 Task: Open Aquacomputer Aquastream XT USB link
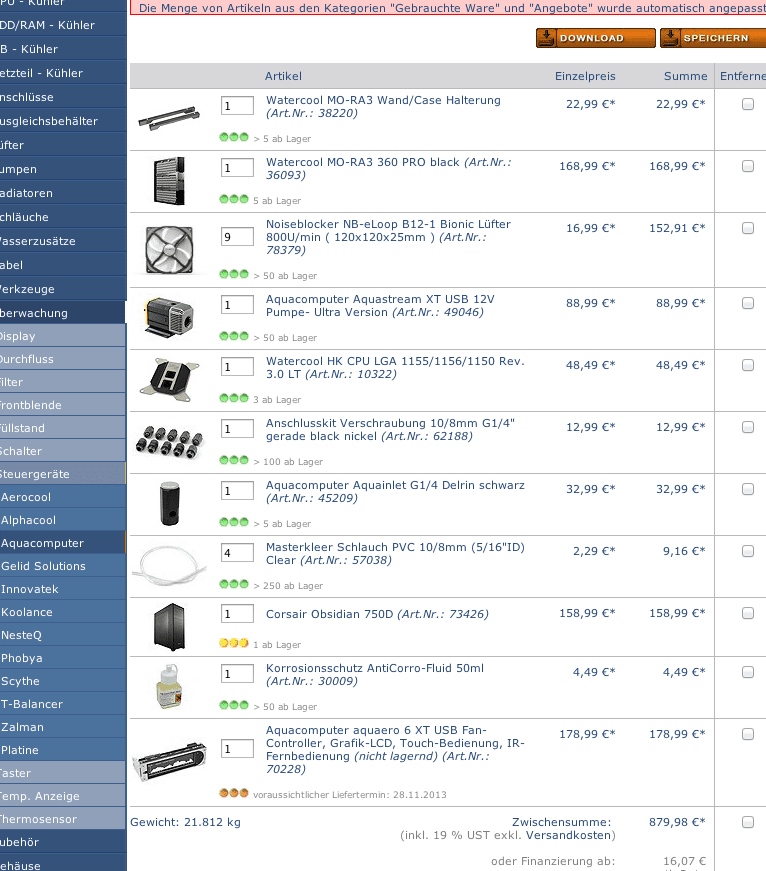pyautogui.click(x=380, y=306)
